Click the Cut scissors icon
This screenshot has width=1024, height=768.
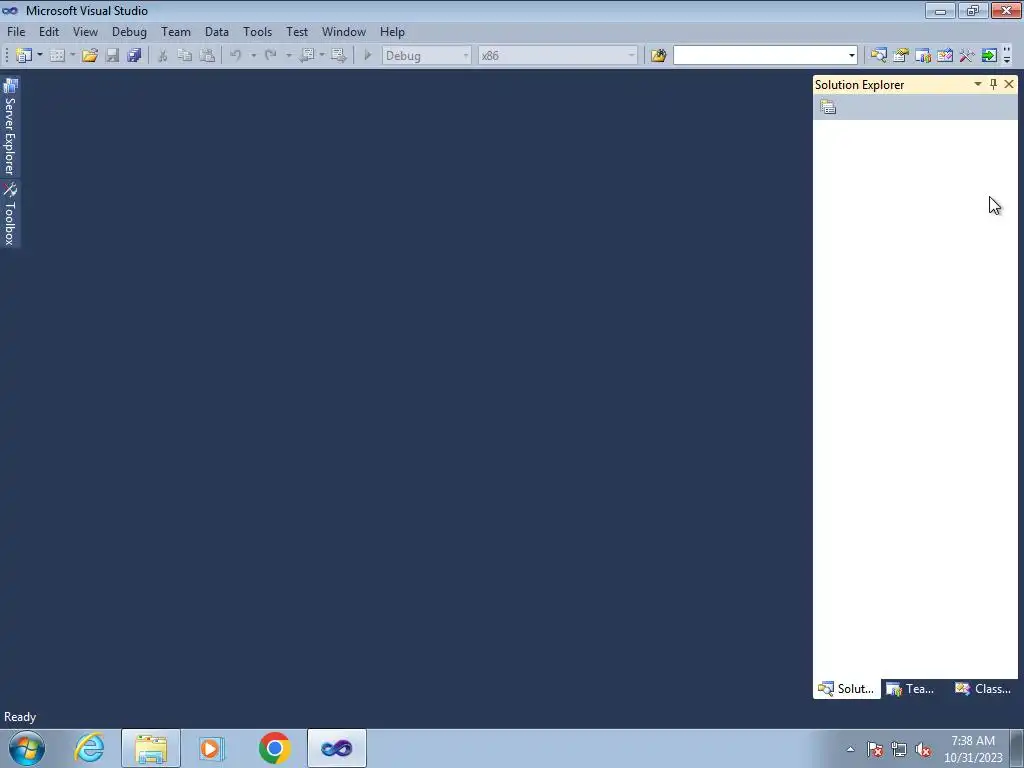pyautogui.click(x=163, y=56)
